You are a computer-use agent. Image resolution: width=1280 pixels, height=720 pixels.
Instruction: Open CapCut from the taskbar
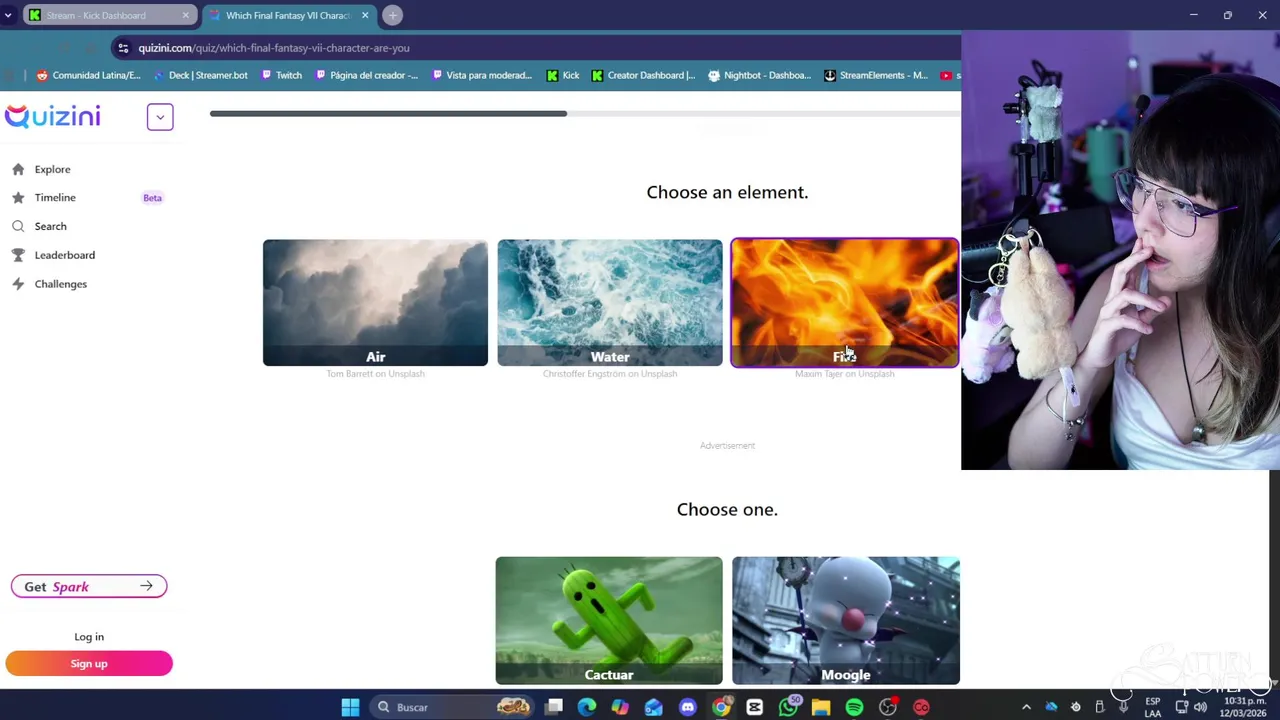(x=754, y=707)
